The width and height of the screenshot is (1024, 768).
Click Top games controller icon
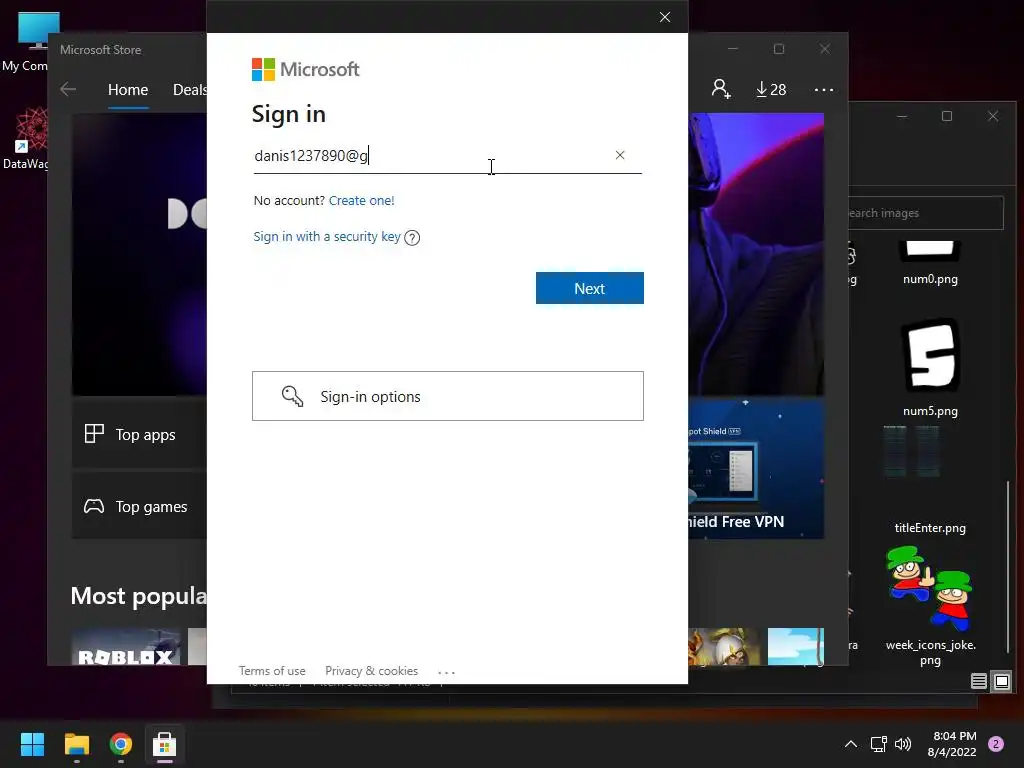click(x=94, y=506)
